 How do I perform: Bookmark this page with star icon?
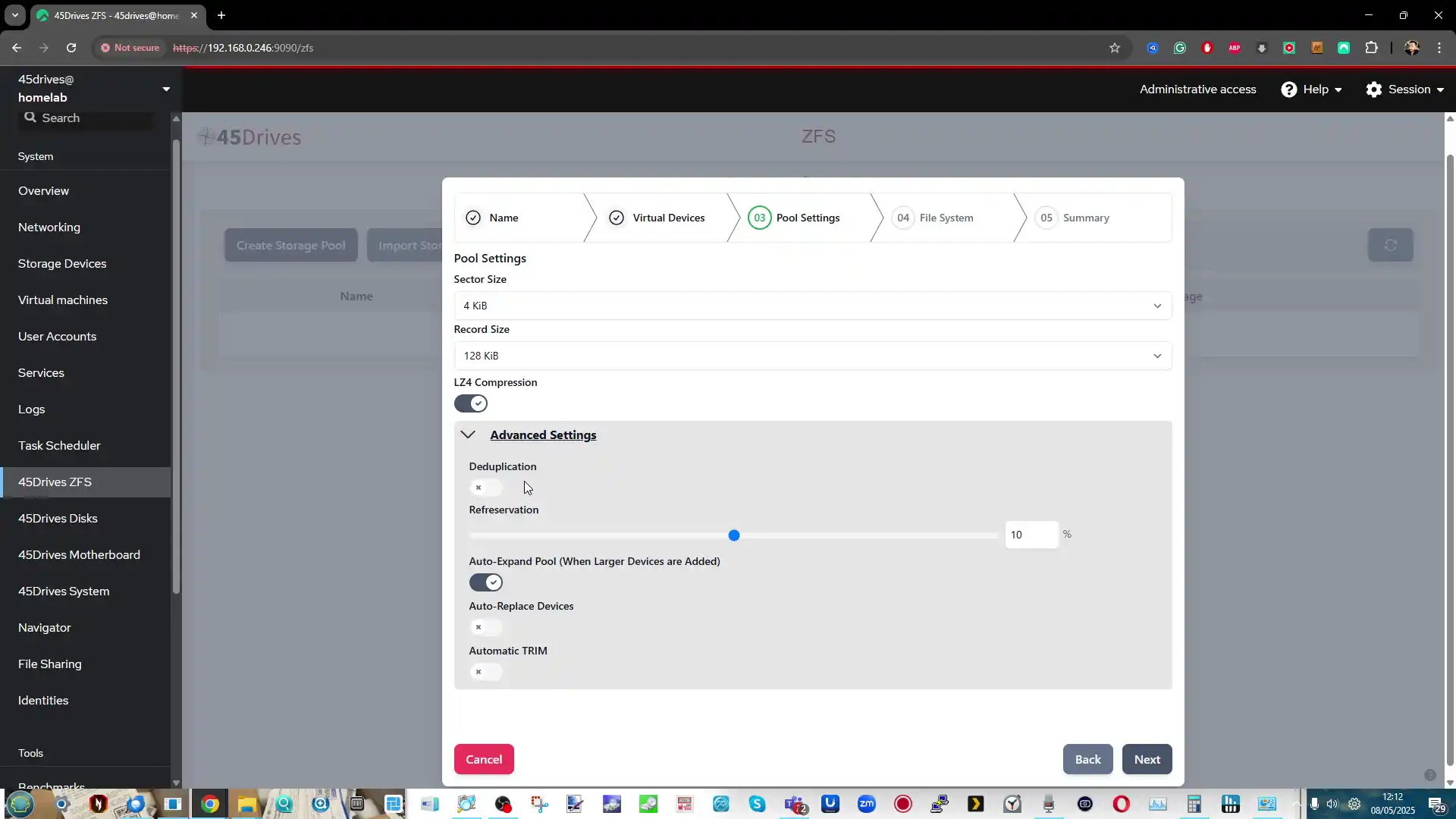coord(1114,48)
